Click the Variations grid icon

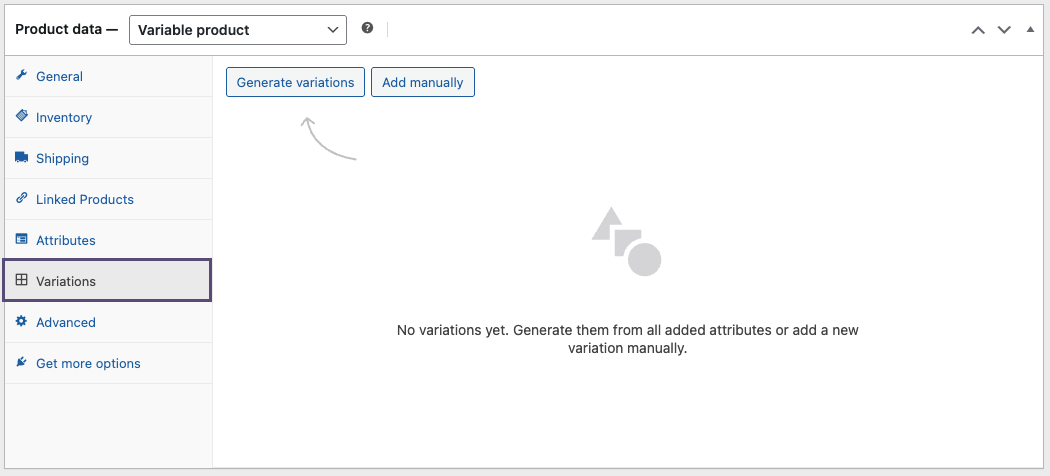tap(21, 281)
